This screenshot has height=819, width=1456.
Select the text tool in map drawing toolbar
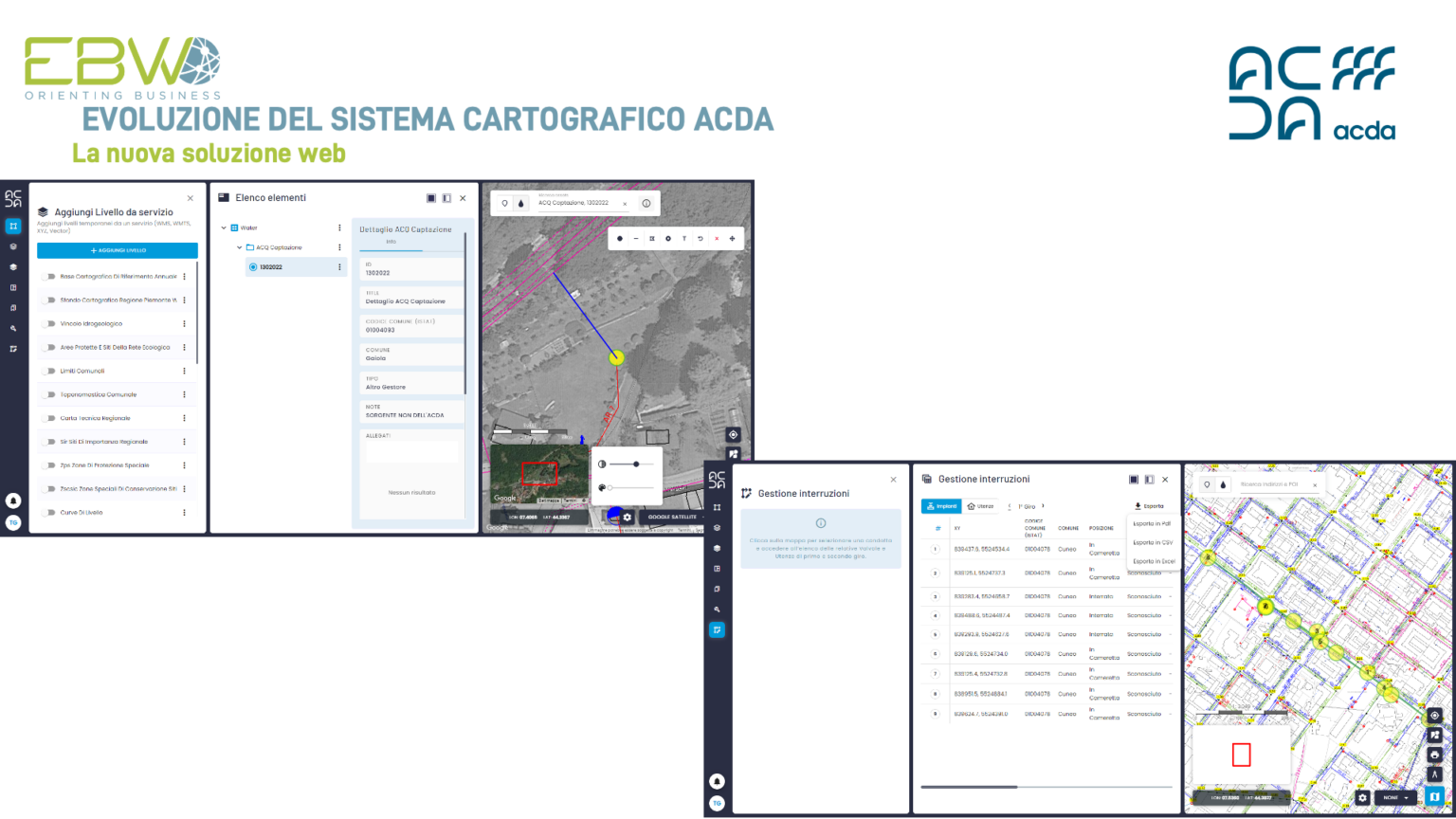[684, 239]
